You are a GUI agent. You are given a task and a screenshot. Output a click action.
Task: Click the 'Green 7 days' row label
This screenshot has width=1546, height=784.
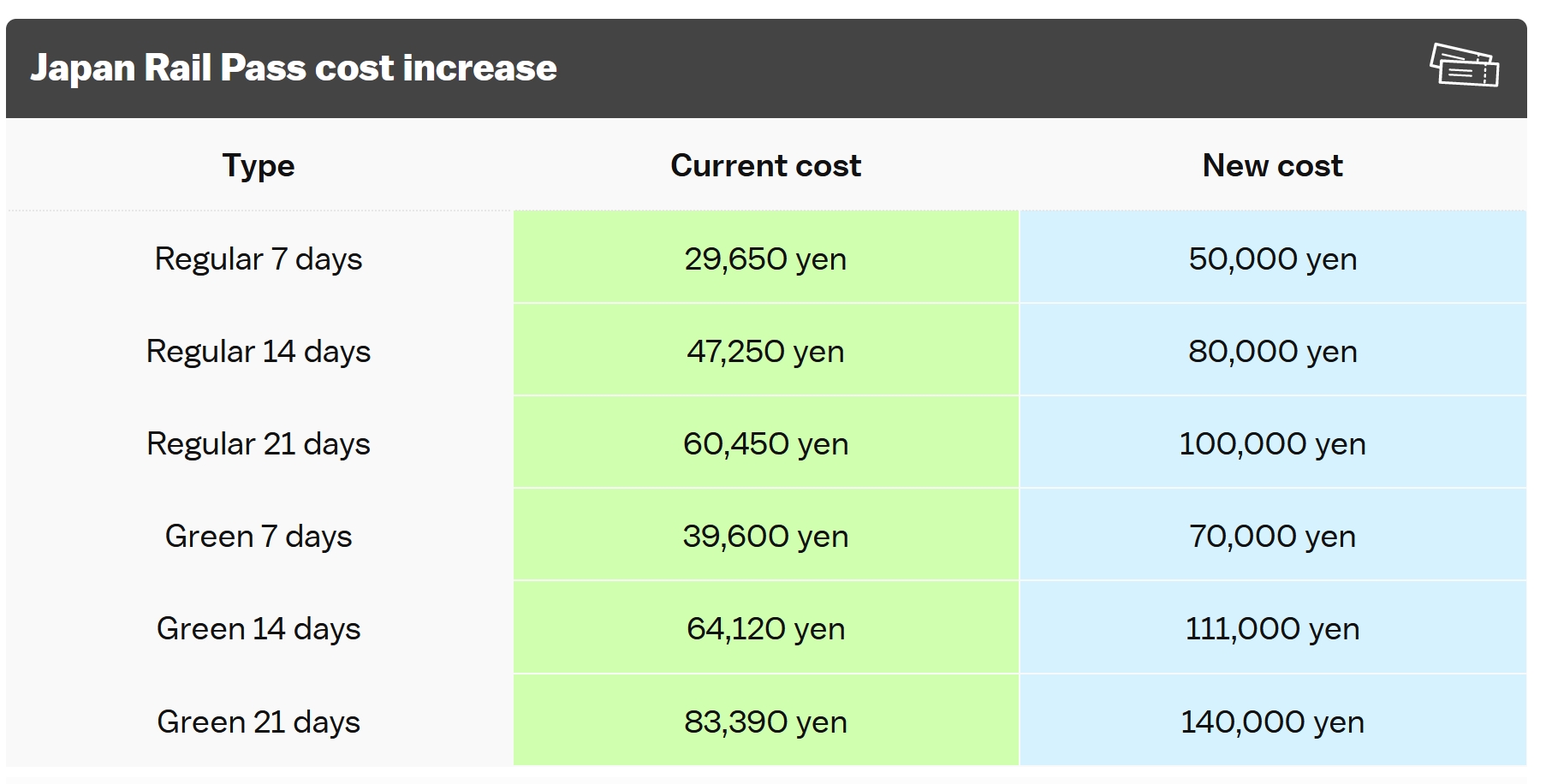pos(259,536)
